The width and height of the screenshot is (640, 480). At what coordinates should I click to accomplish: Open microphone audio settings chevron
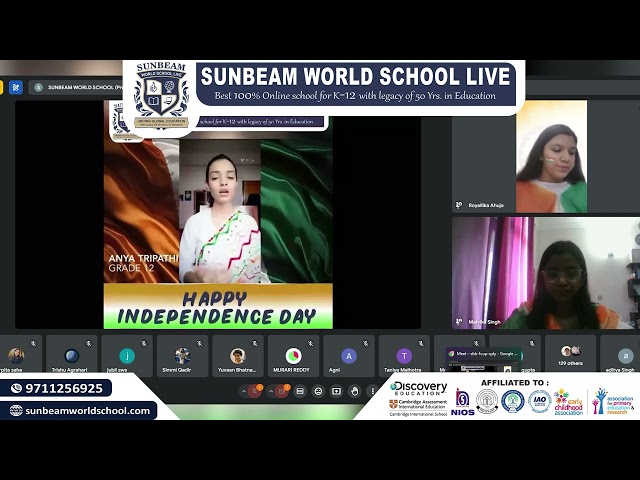(244, 391)
